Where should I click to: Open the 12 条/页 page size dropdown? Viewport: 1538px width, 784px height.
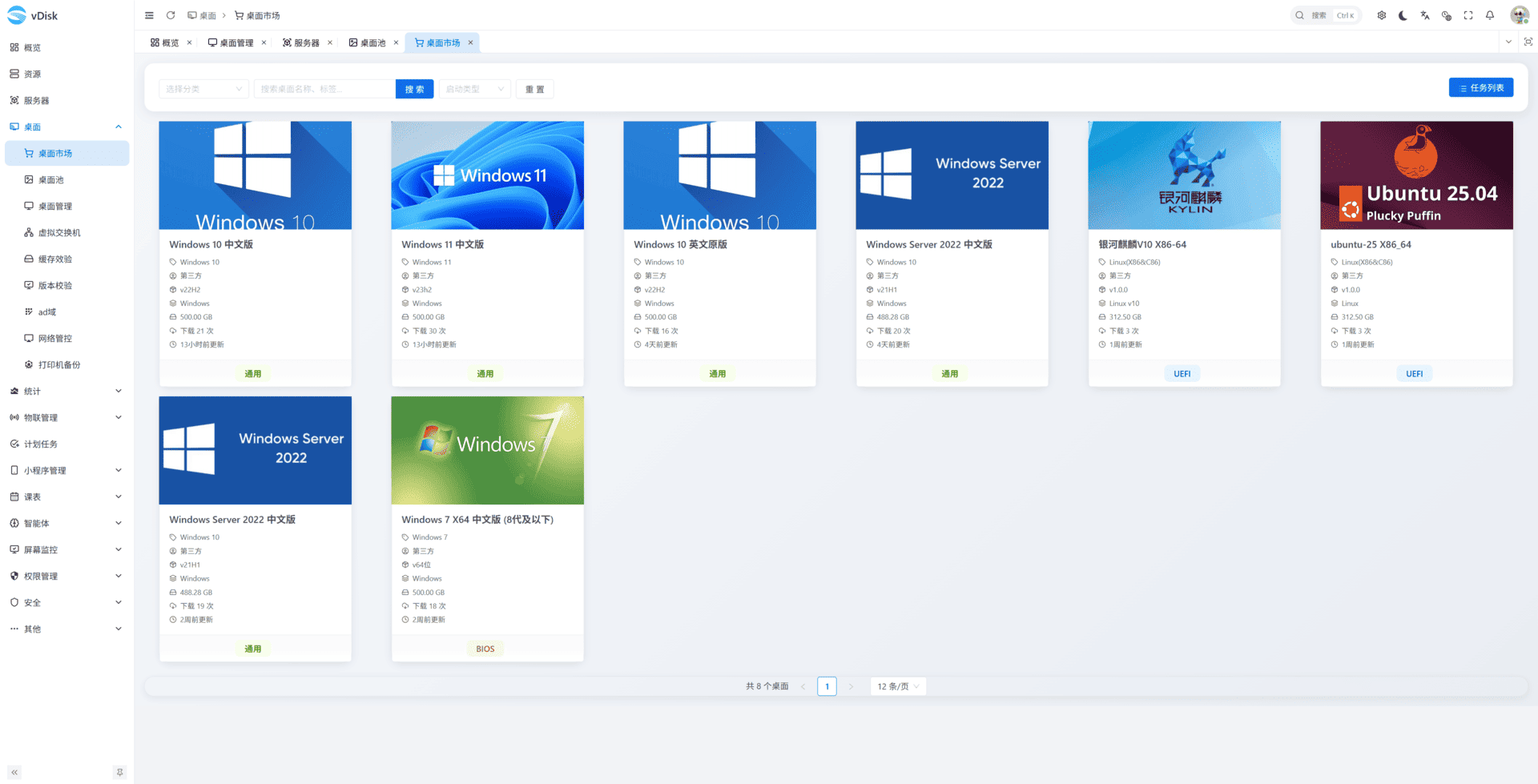pyautogui.click(x=898, y=686)
